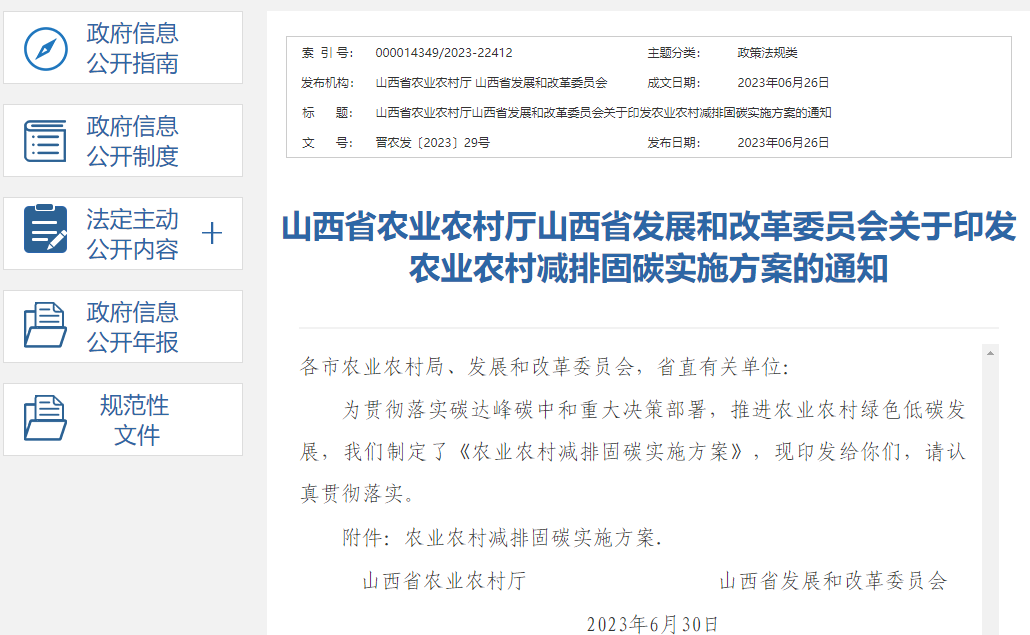The width and height of the screenshot is (1030, 635).
Task: Click the signing date 2023年6月30日
Action: tap(652, 624)
